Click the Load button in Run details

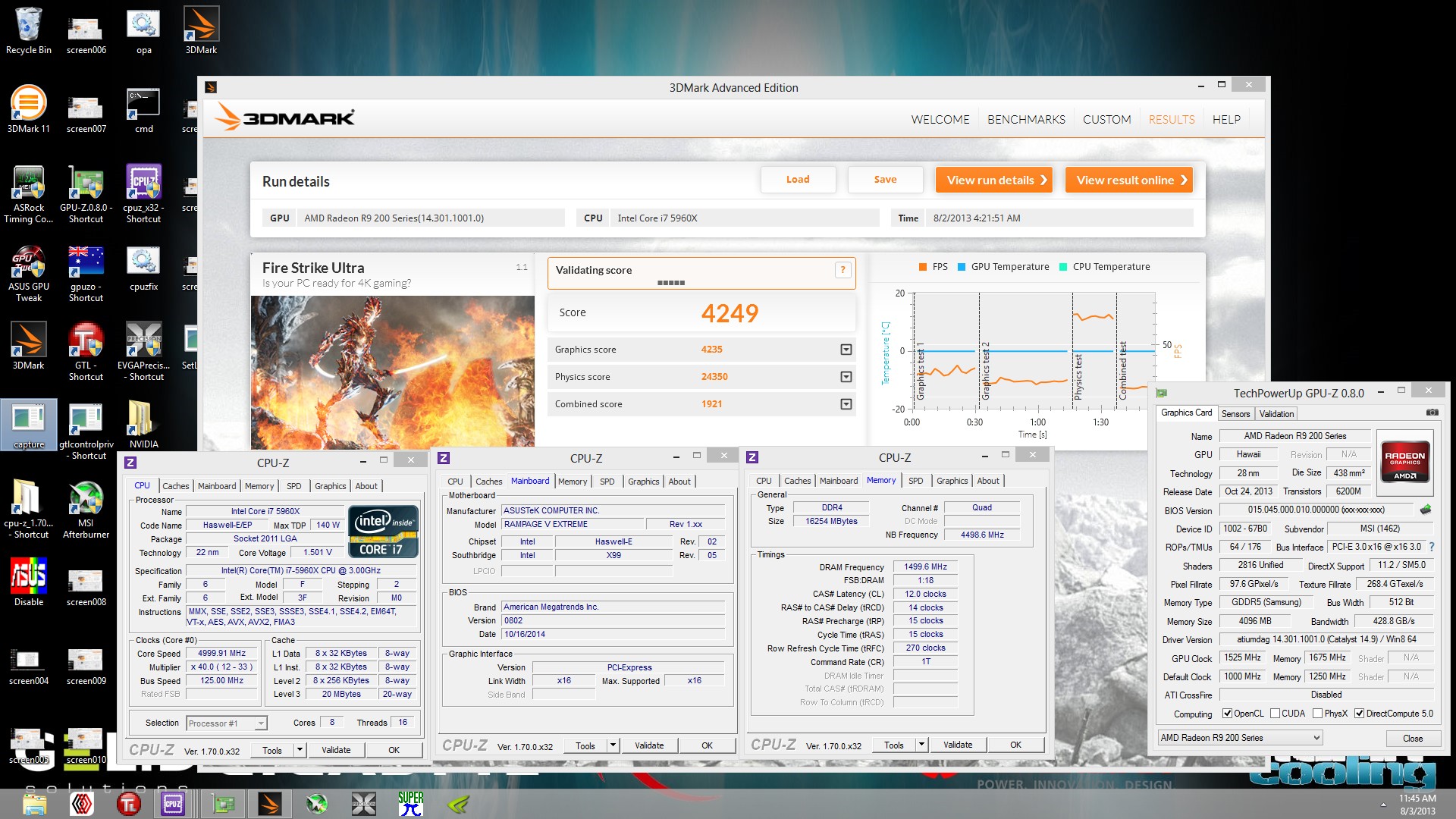pos(798,180)
